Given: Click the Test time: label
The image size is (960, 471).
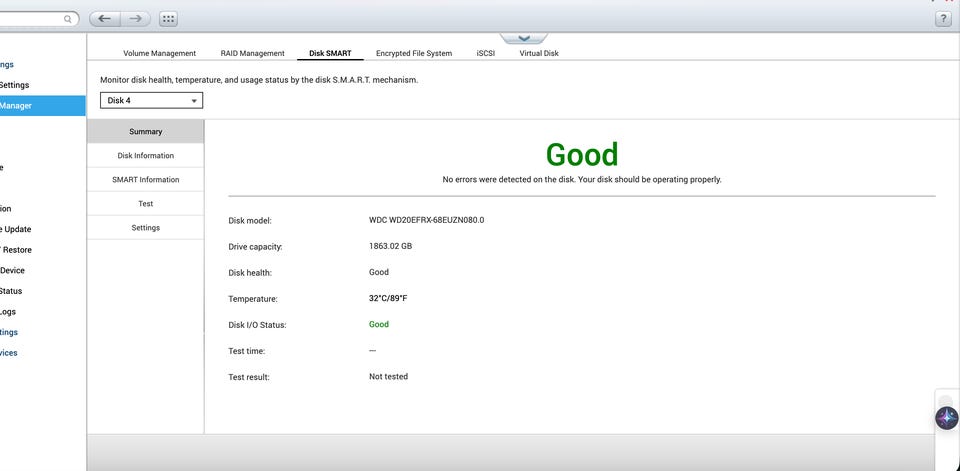Looking at the screenshot, I should [247, 351].
